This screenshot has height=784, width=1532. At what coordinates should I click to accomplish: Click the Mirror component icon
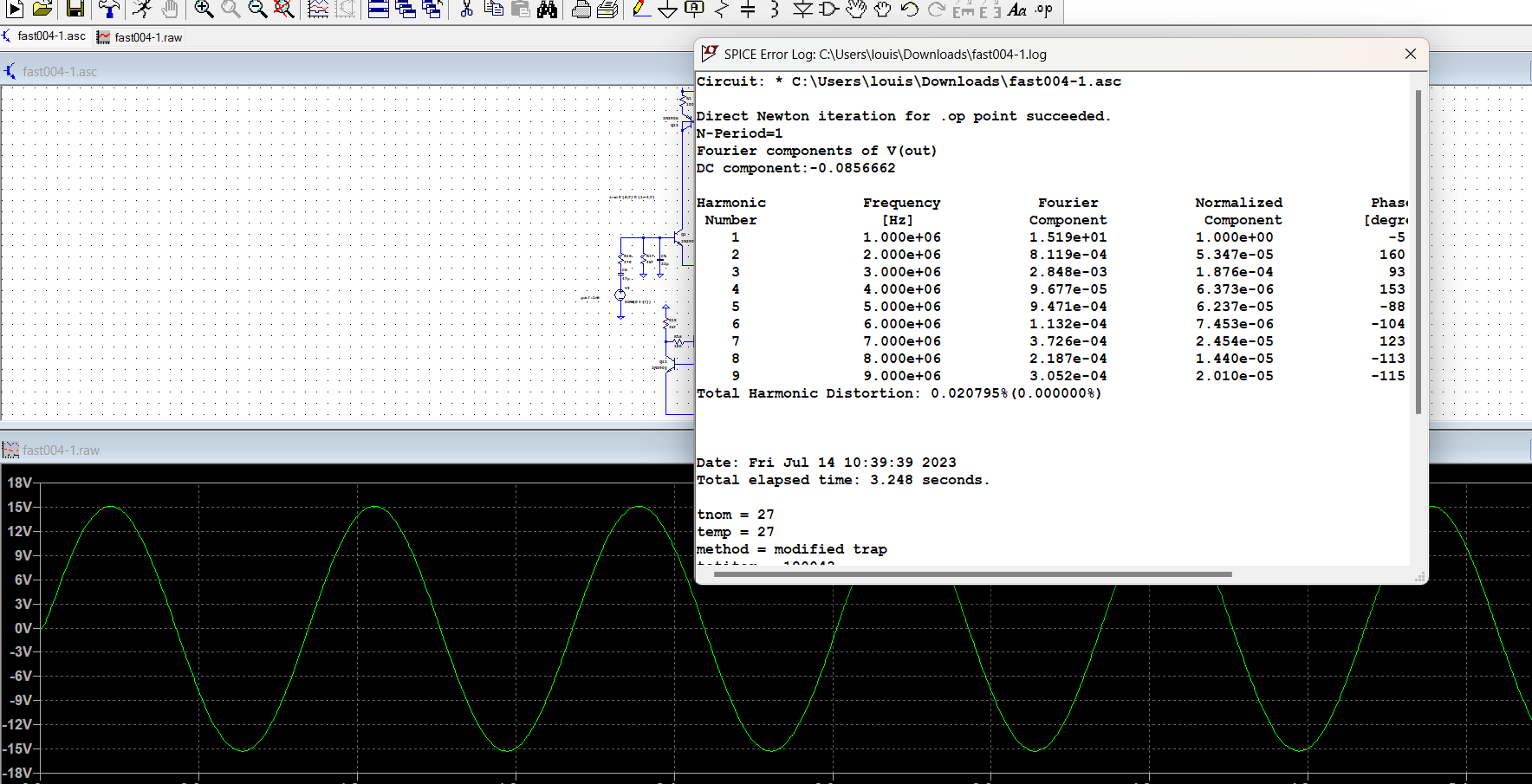click(990, 9)
